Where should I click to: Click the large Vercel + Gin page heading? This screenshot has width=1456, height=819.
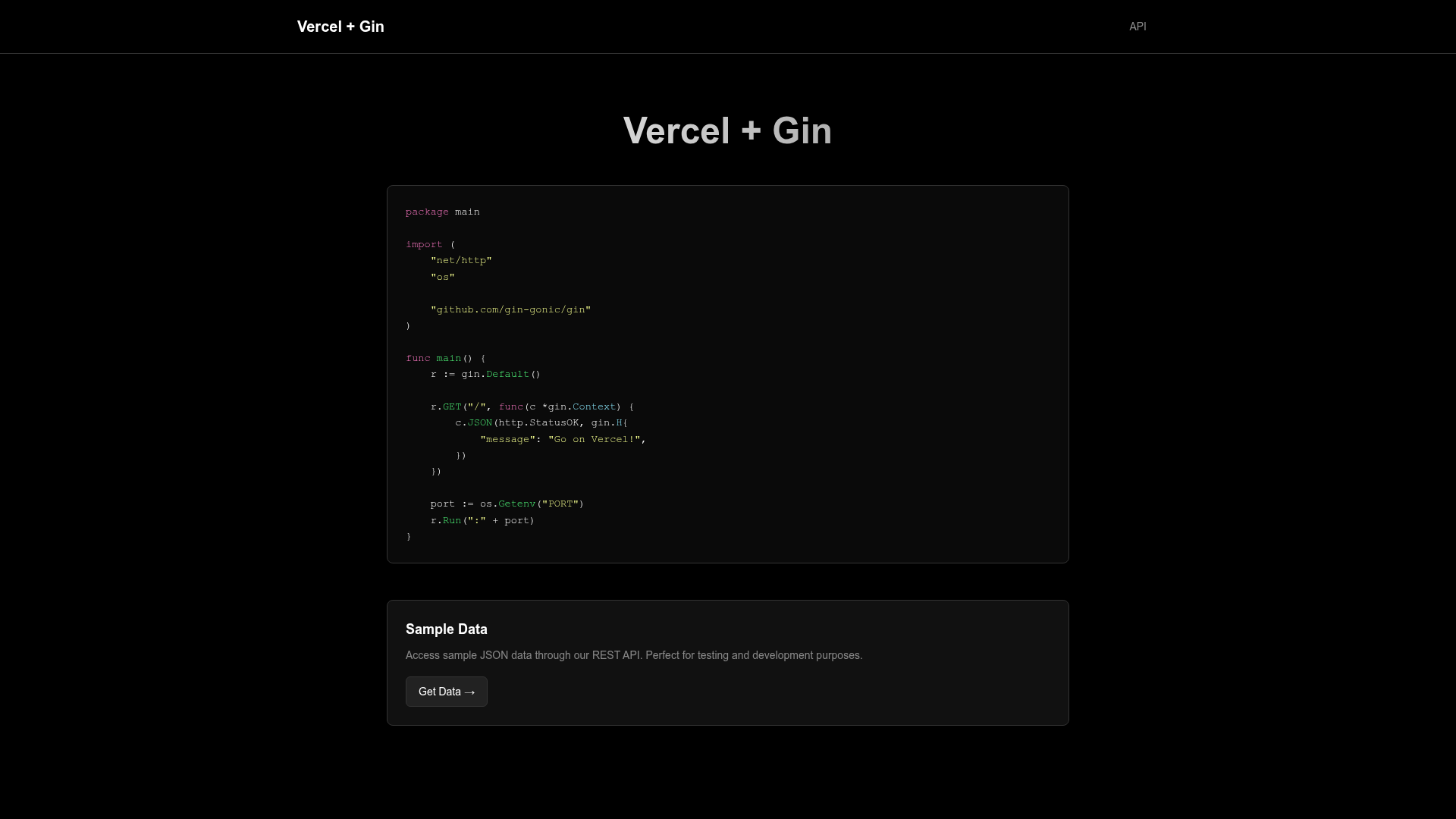[x=728, y=130]
